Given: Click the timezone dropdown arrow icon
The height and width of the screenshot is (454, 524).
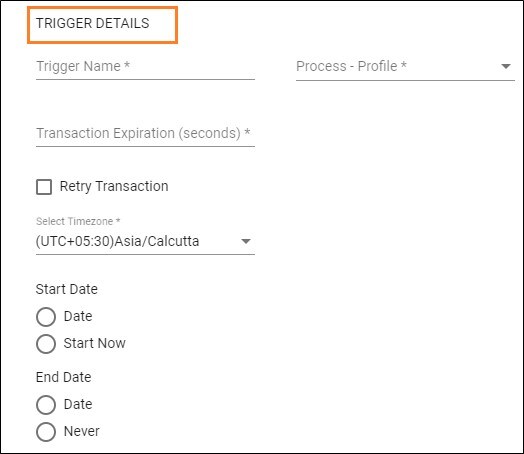Looking at the screenshot, I should coord(246,242).
